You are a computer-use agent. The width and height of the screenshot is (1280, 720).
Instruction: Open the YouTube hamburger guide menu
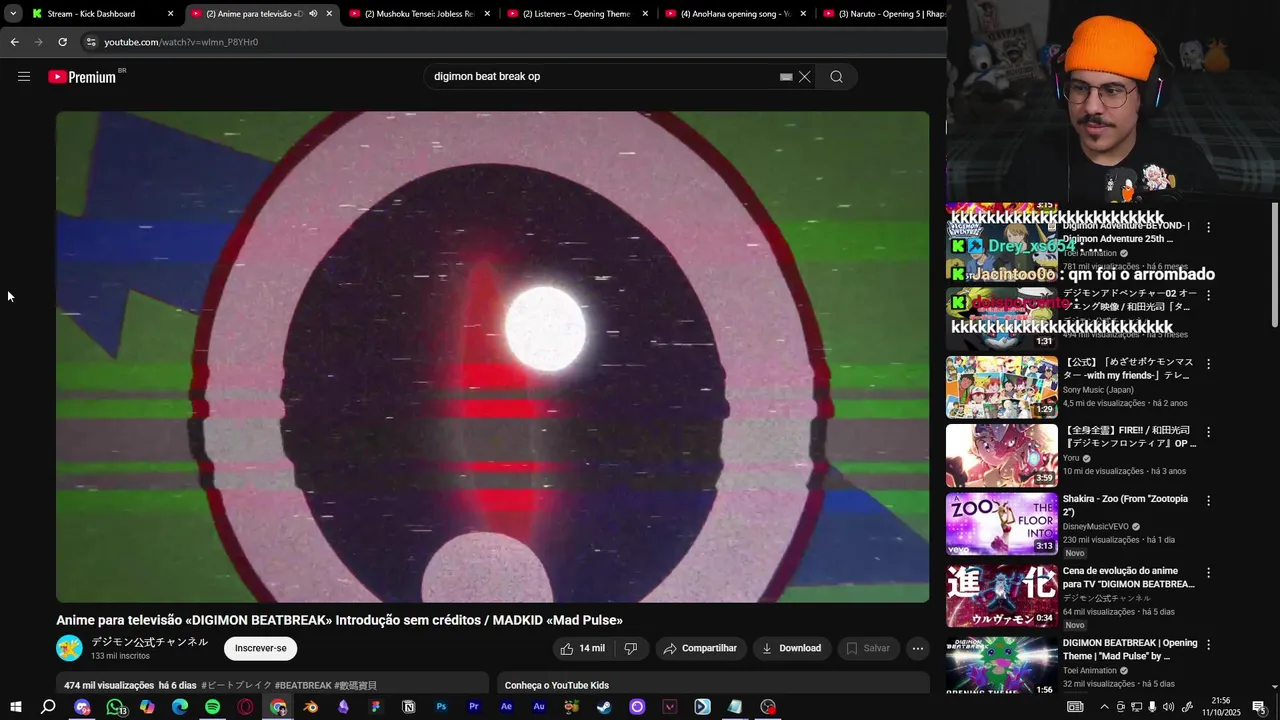(24, 76)
